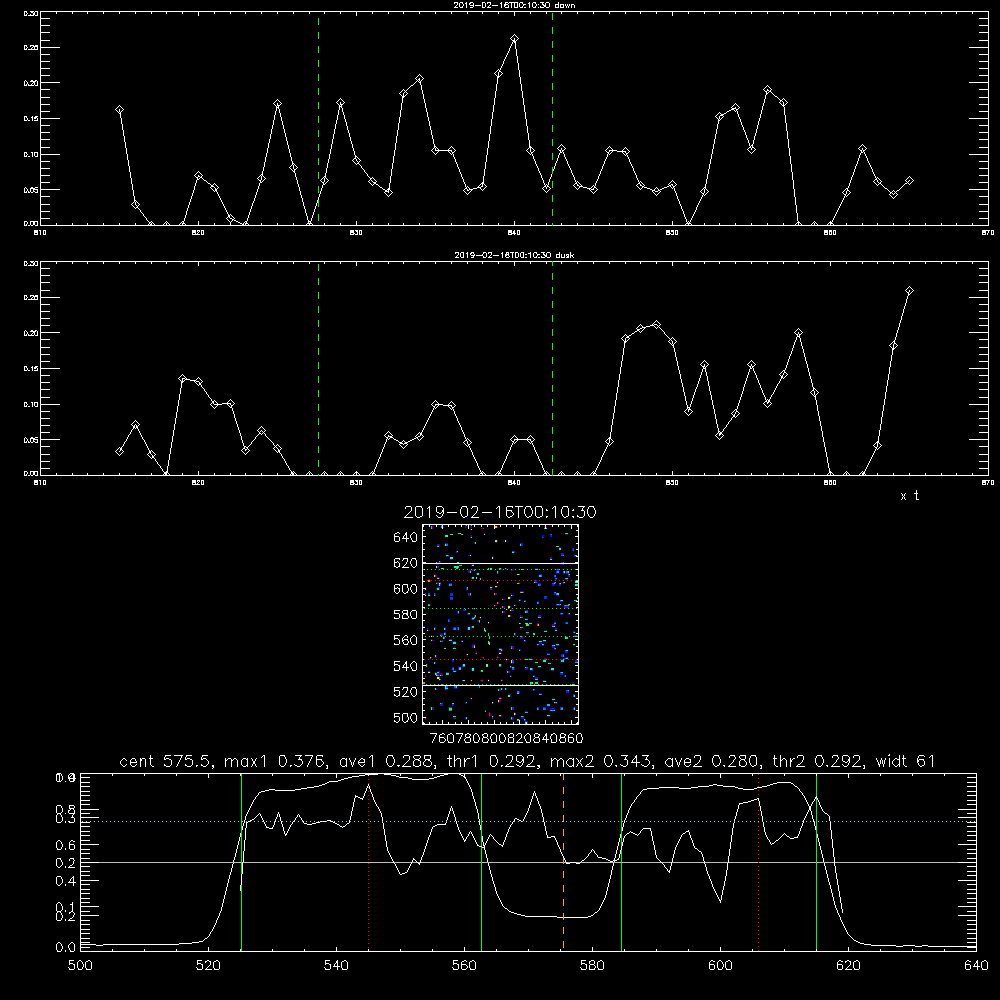This screenshot has height=1000, width=1000.
Task: Click the 560 label on bottom profile x-axis
Action: pyautogui.click(x=464, y=966)
